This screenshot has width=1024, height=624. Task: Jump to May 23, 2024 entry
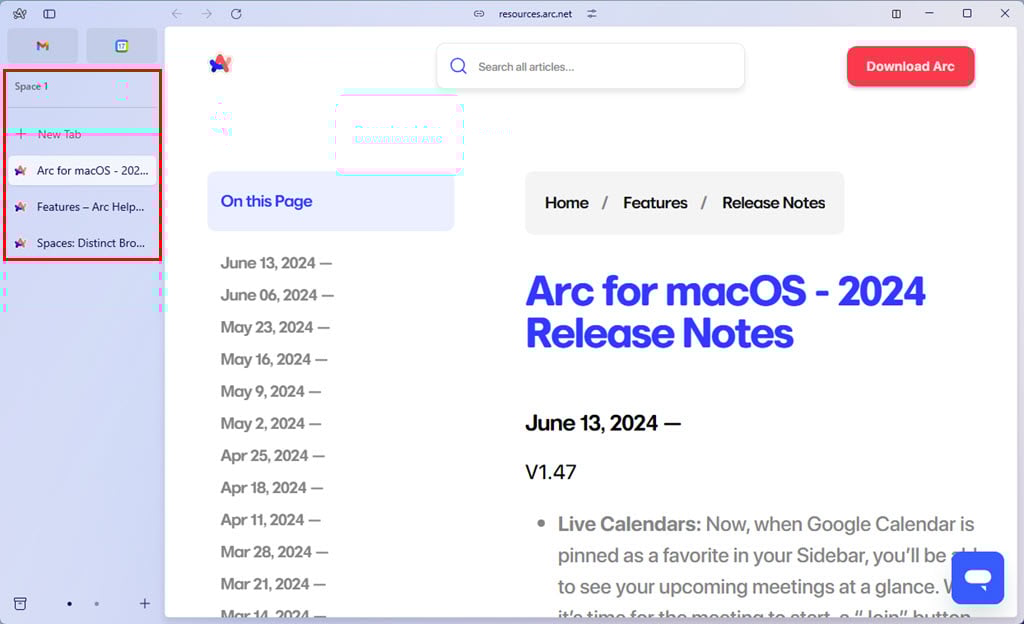tap(275, 327)
